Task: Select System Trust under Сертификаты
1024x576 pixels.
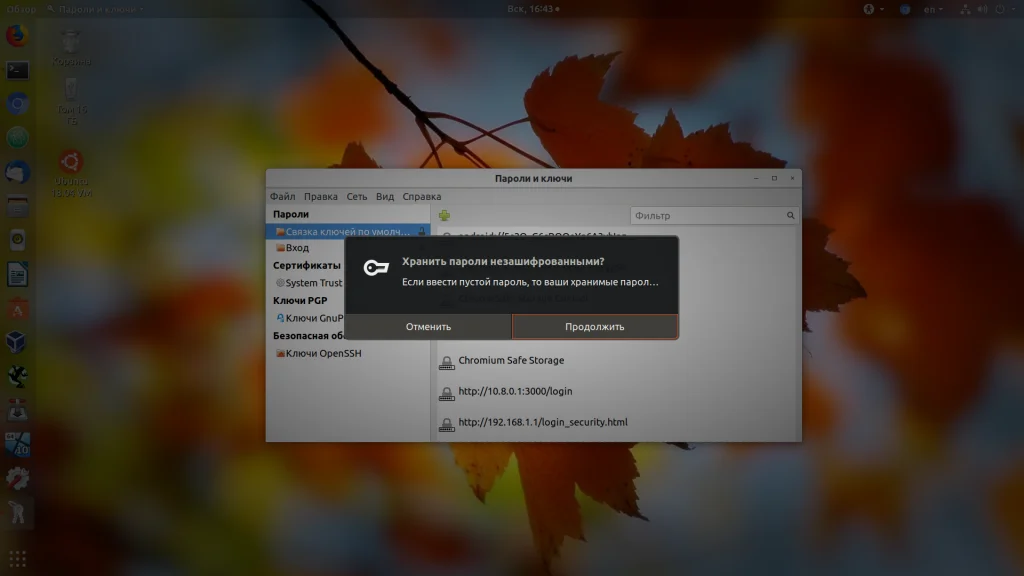Action: tap(309, 283)
